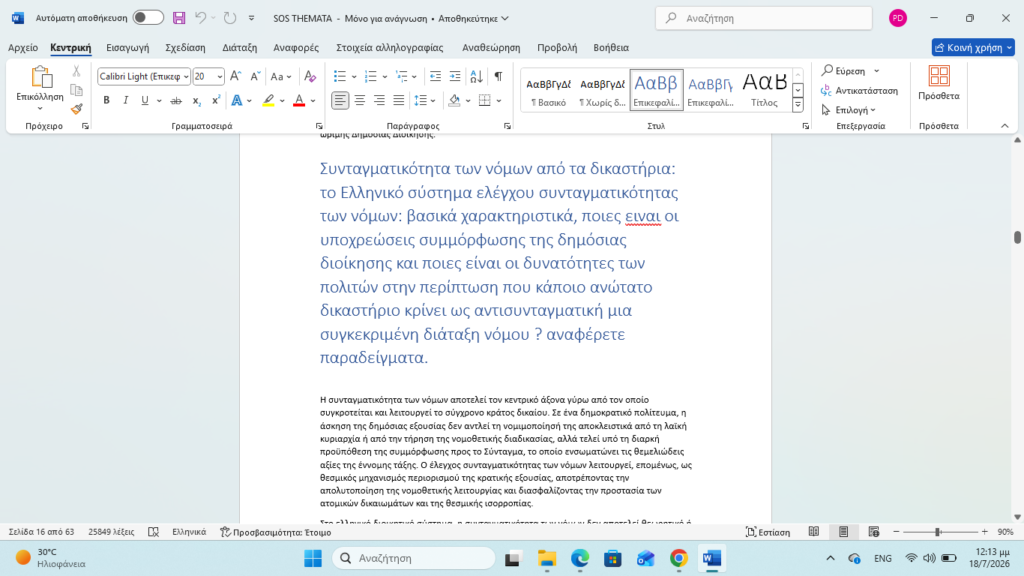
Task: Open the proofing check icon in status bar
Action: click(x=153, y=532)
